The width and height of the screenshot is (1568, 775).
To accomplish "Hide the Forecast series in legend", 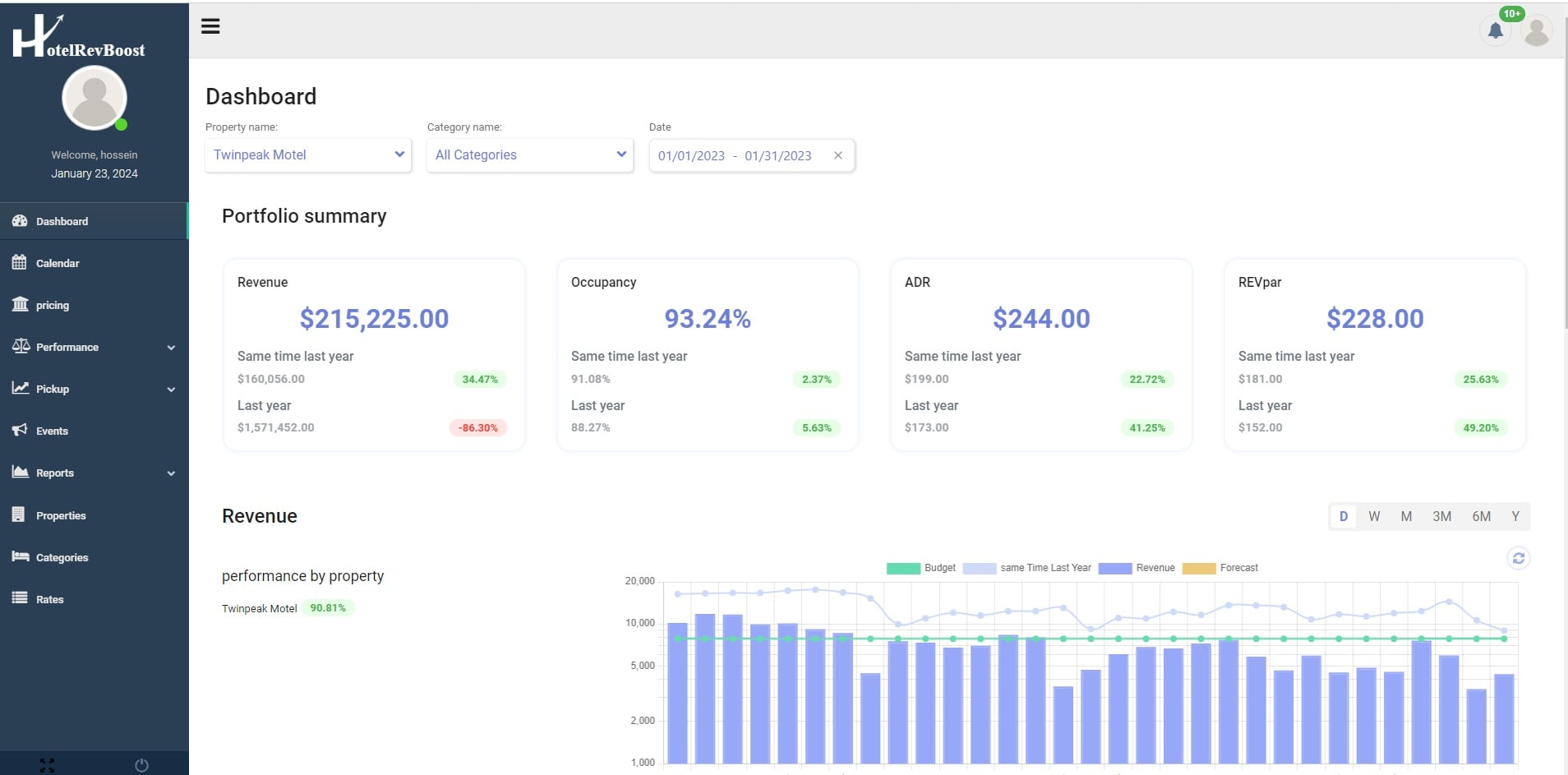I will point(1220,568).
